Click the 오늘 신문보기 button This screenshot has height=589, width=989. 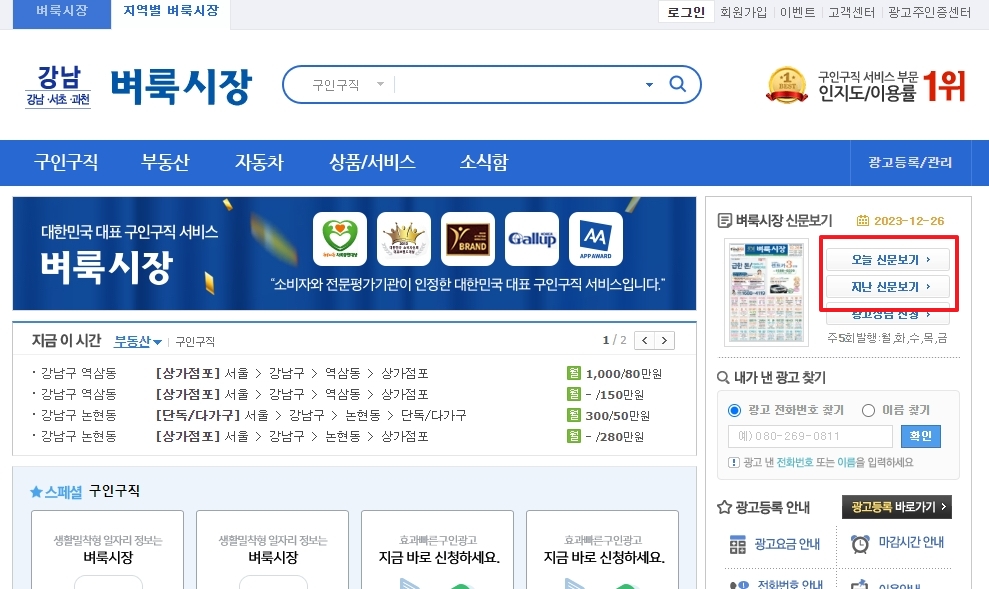[888, 259]
